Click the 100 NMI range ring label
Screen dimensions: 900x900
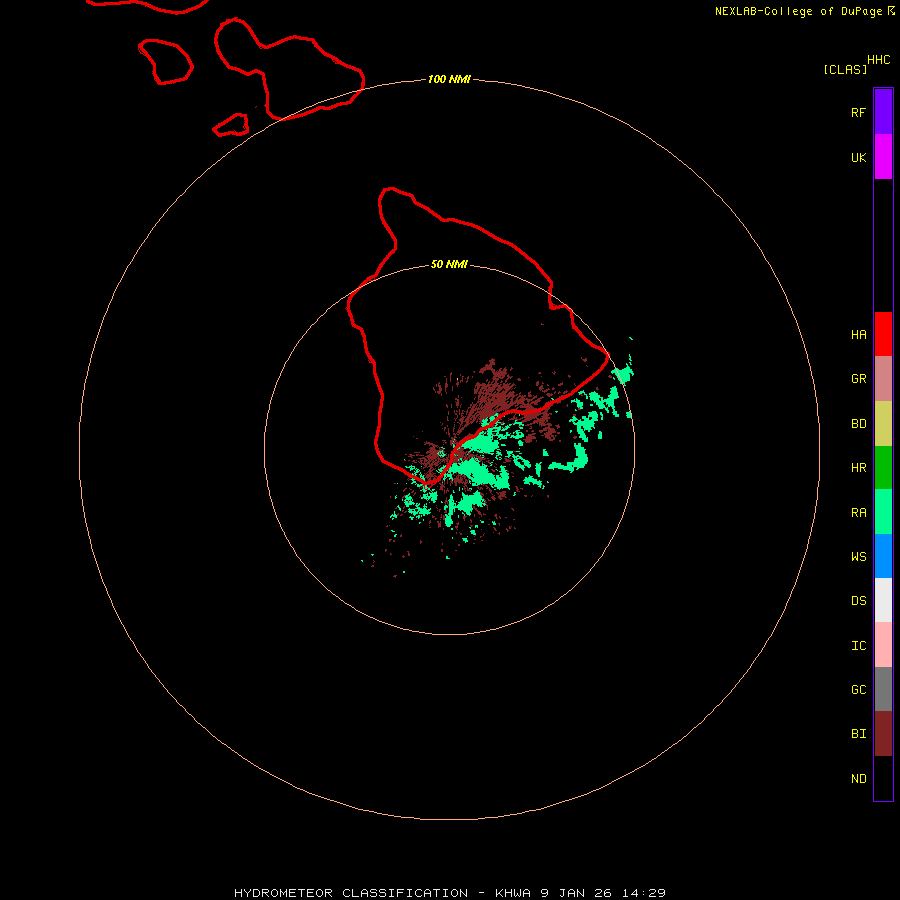(x=449, y=79)
